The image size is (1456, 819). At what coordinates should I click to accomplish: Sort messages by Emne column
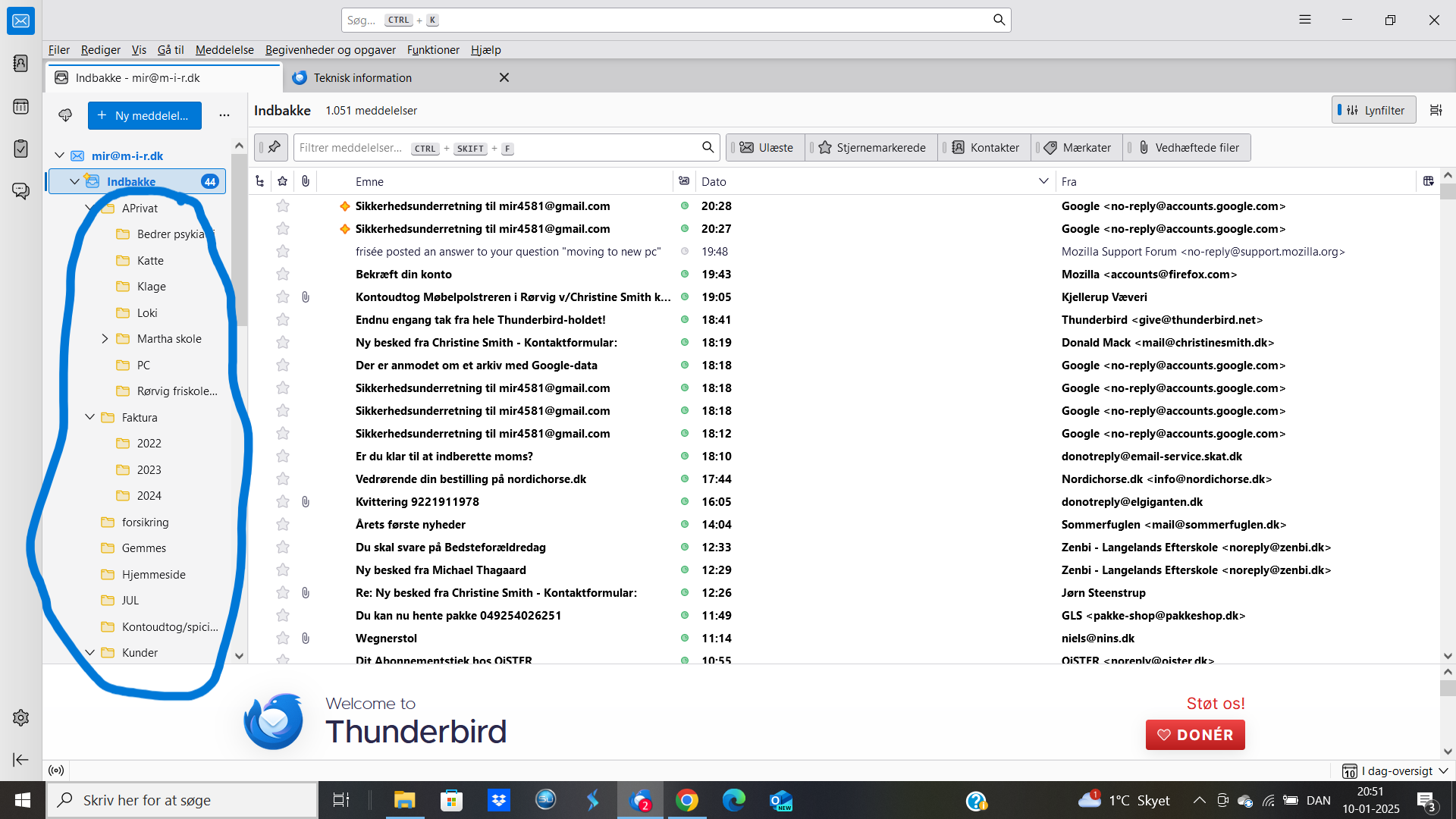point(494,181)
